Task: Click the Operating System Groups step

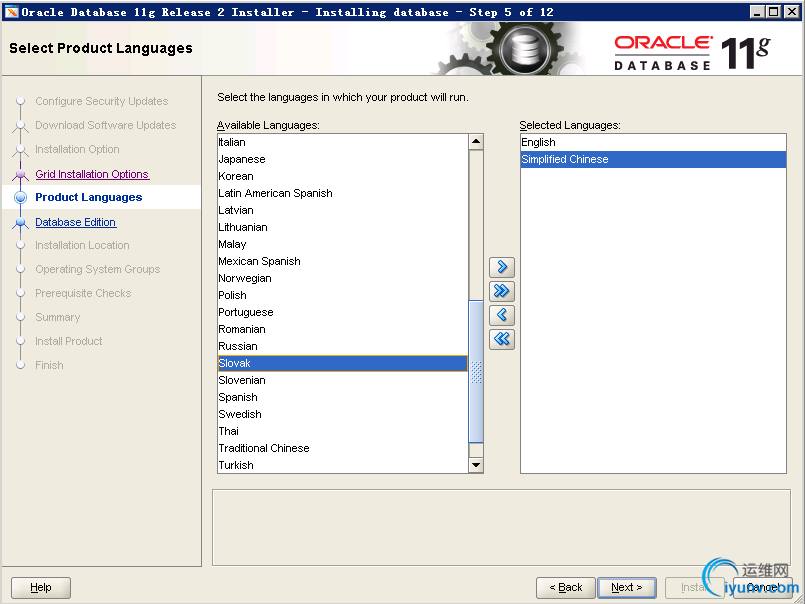Action: point(98,269)
